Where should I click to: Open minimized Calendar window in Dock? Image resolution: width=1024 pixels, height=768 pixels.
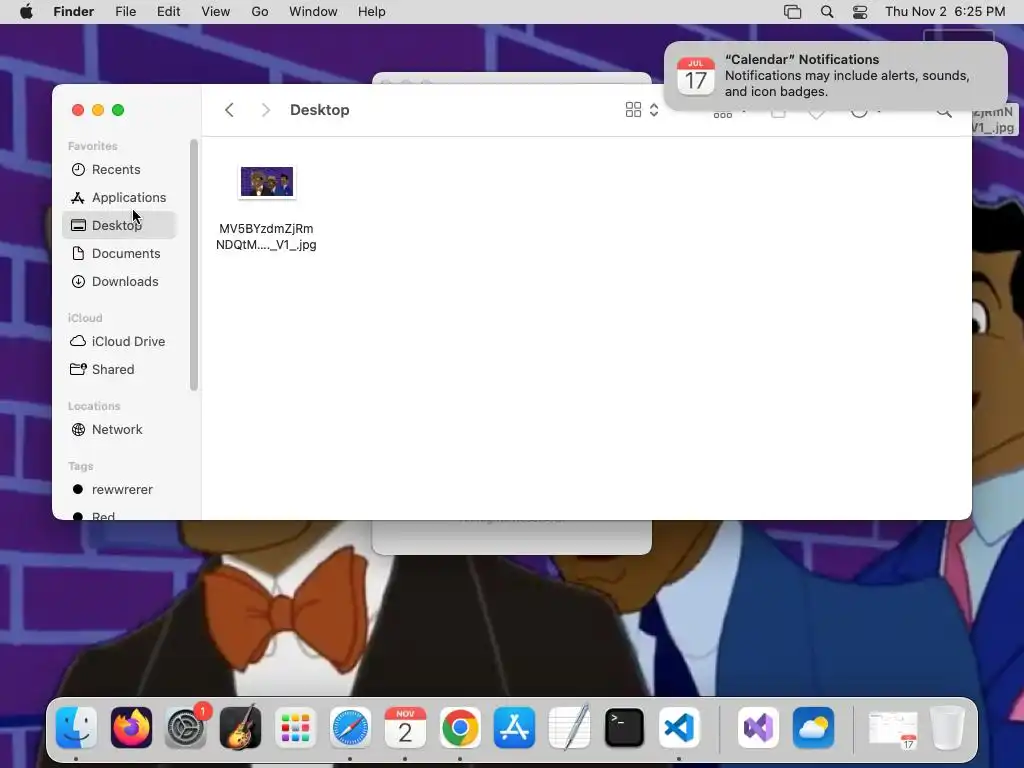pos(892,729)
